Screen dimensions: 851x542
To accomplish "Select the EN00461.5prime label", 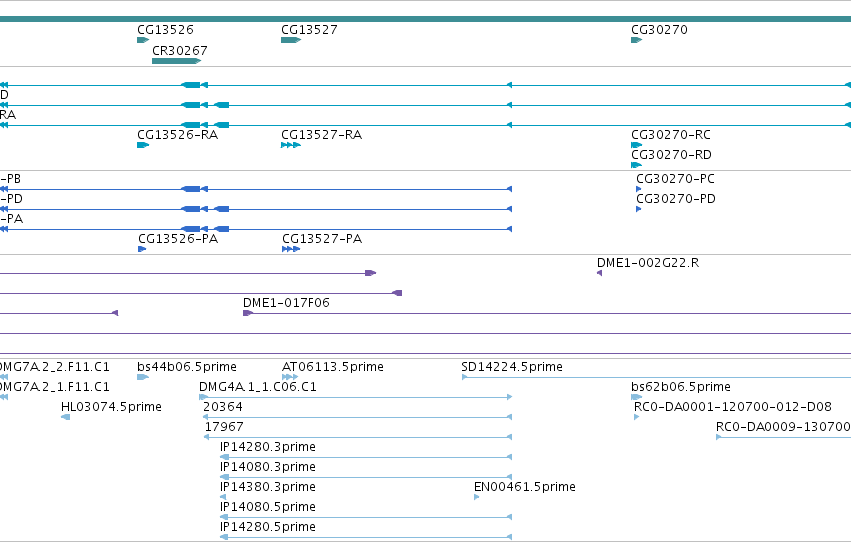I will click(x=525, y=487).
